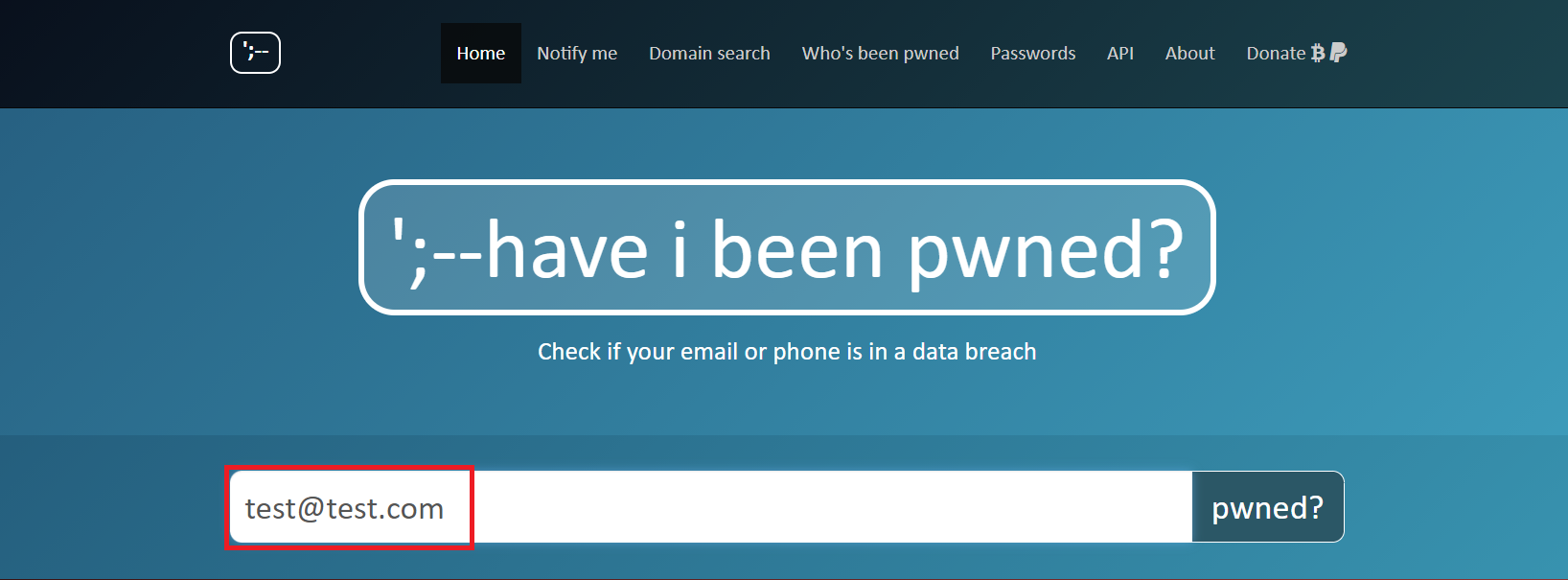This screenshot has width=1568, height=580.
Task: Click the word "been" in the large title
Action: (796, 251)
